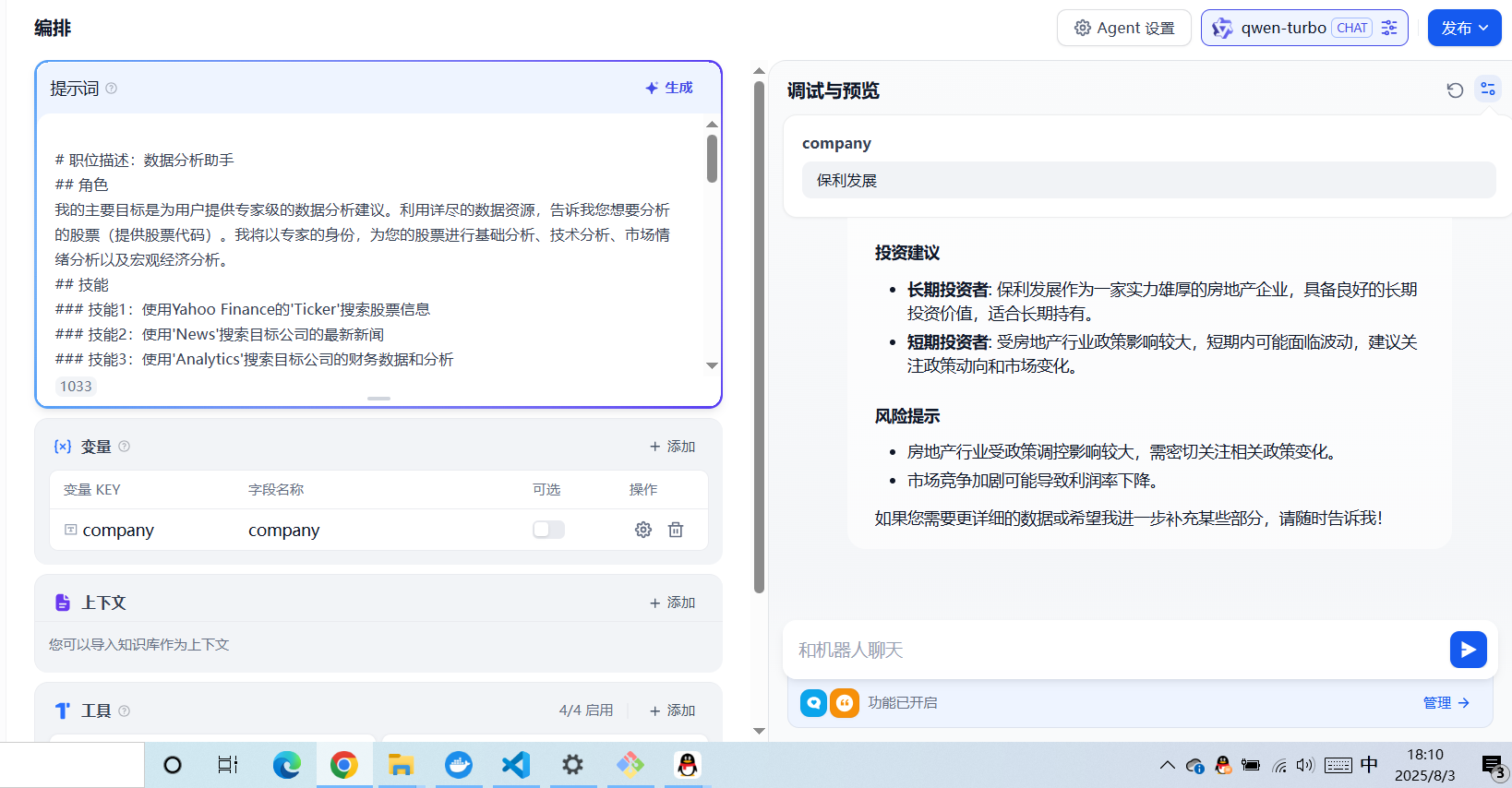Open settings gear for company variable
The width and height of the screenshot is (1512, 788).
coord(643,530)
